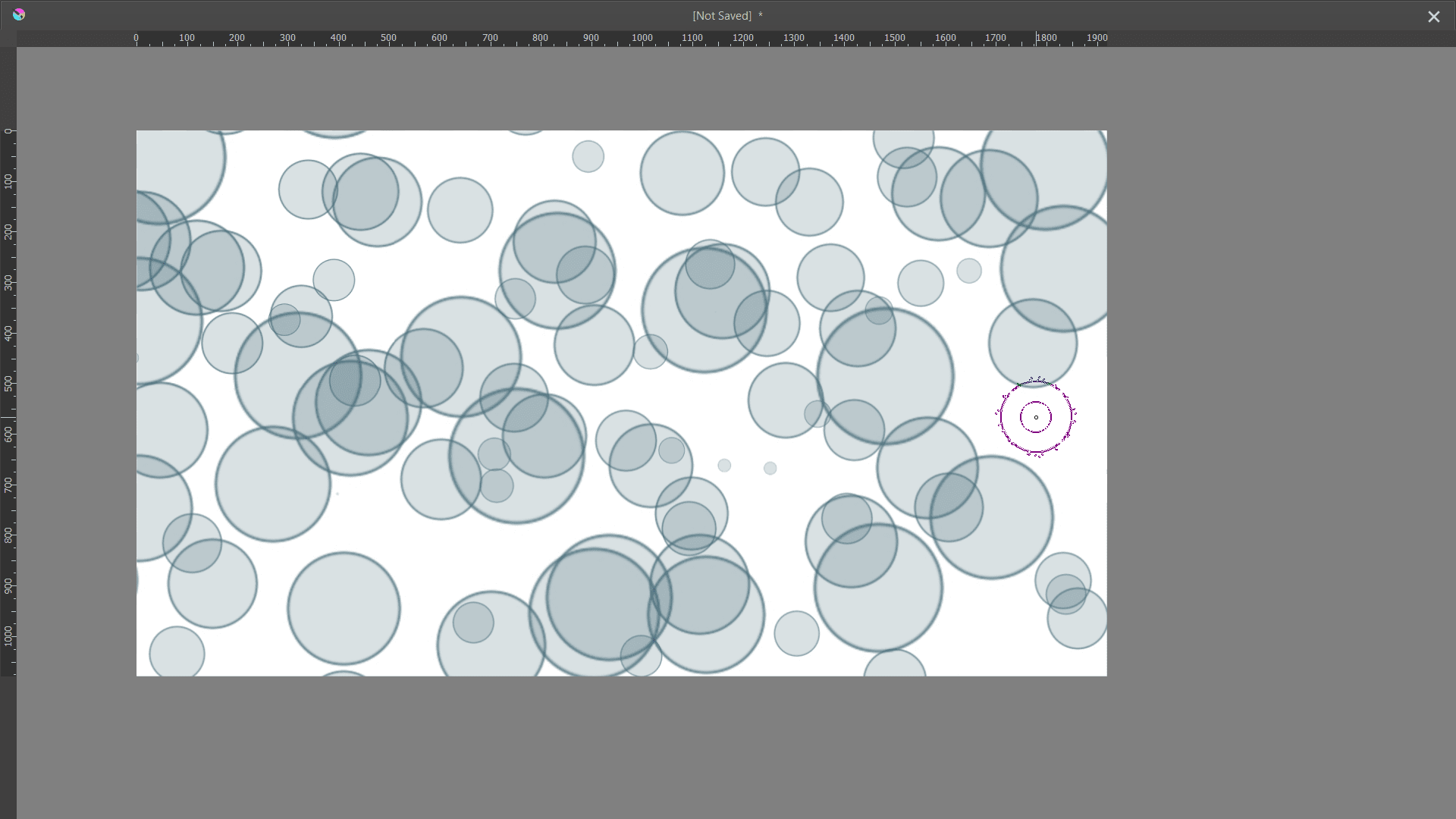Click center dot of purple brush cursor outline
Image resolution: width=1456 pixels, height=819 pixels.
click(x=1036, y=417)
